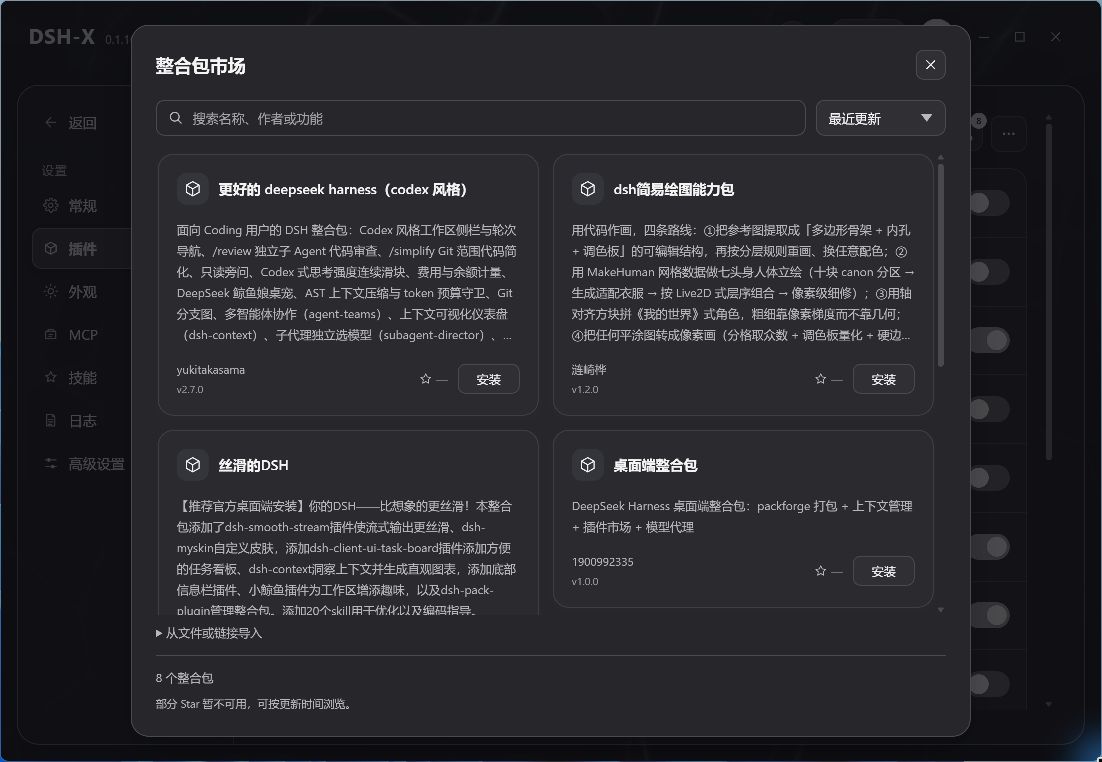Click the dsh简易绘图能力包 title
This screenshot has height=762, width=1102.
pos(673,189)
